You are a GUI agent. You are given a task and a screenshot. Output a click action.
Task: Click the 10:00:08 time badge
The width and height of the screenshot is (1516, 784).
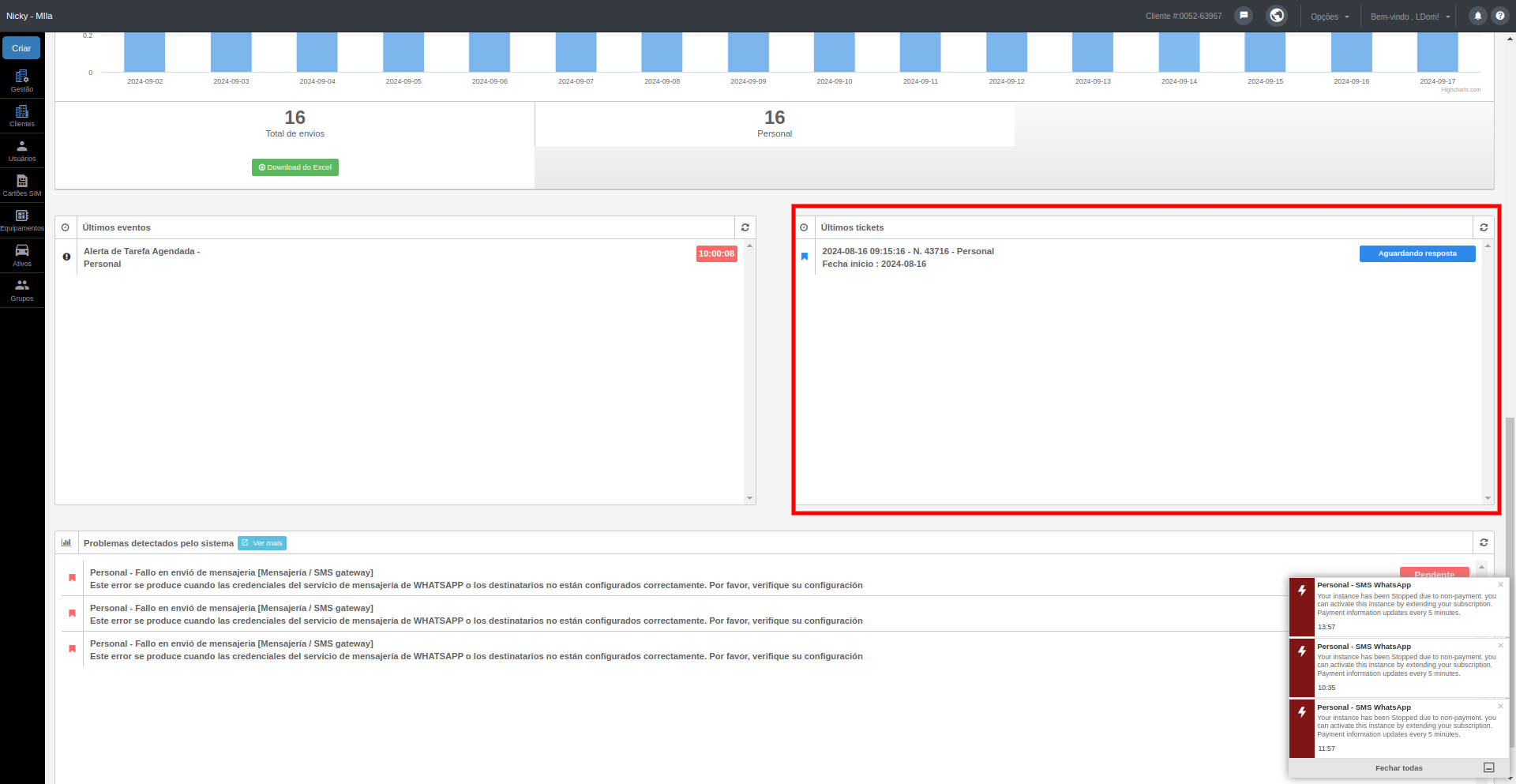tap(716, 253)
